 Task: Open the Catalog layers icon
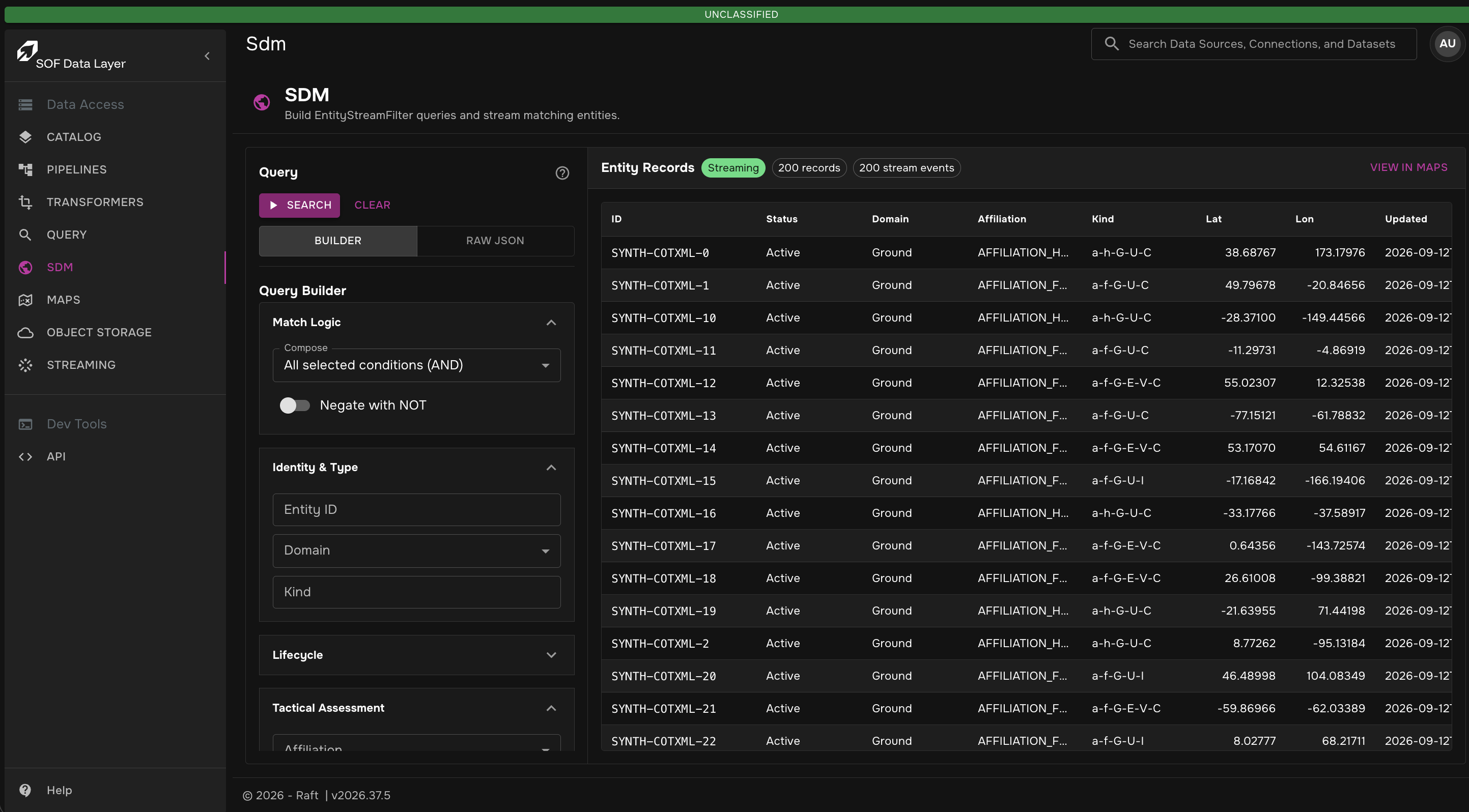tap(25, 137)
